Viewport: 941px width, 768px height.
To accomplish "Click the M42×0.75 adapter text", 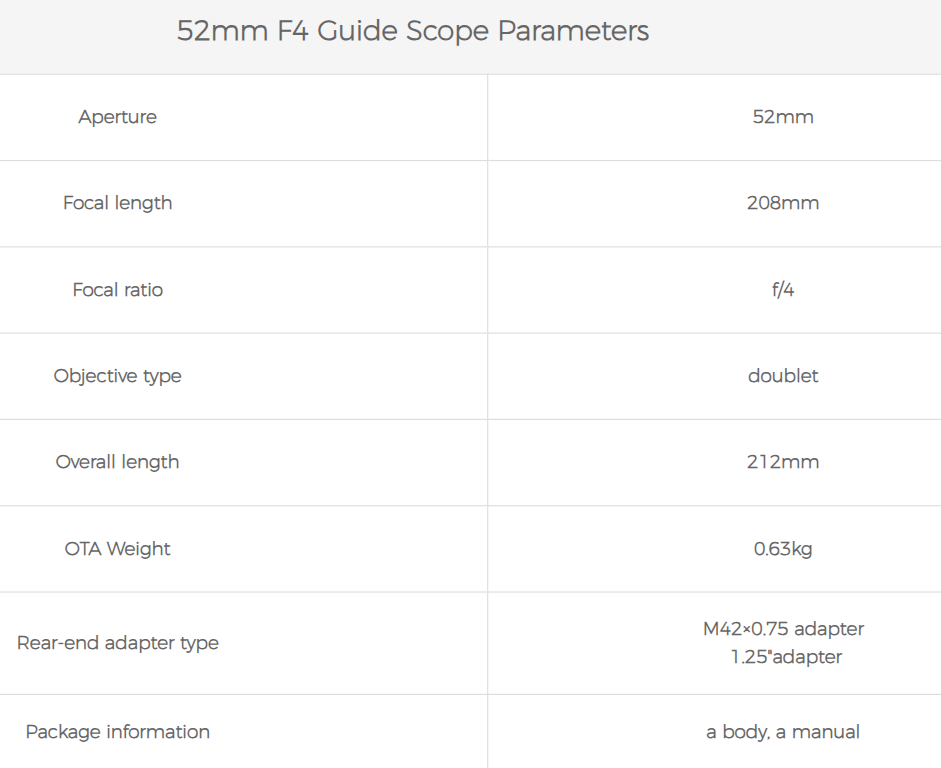I will point(783,629).
